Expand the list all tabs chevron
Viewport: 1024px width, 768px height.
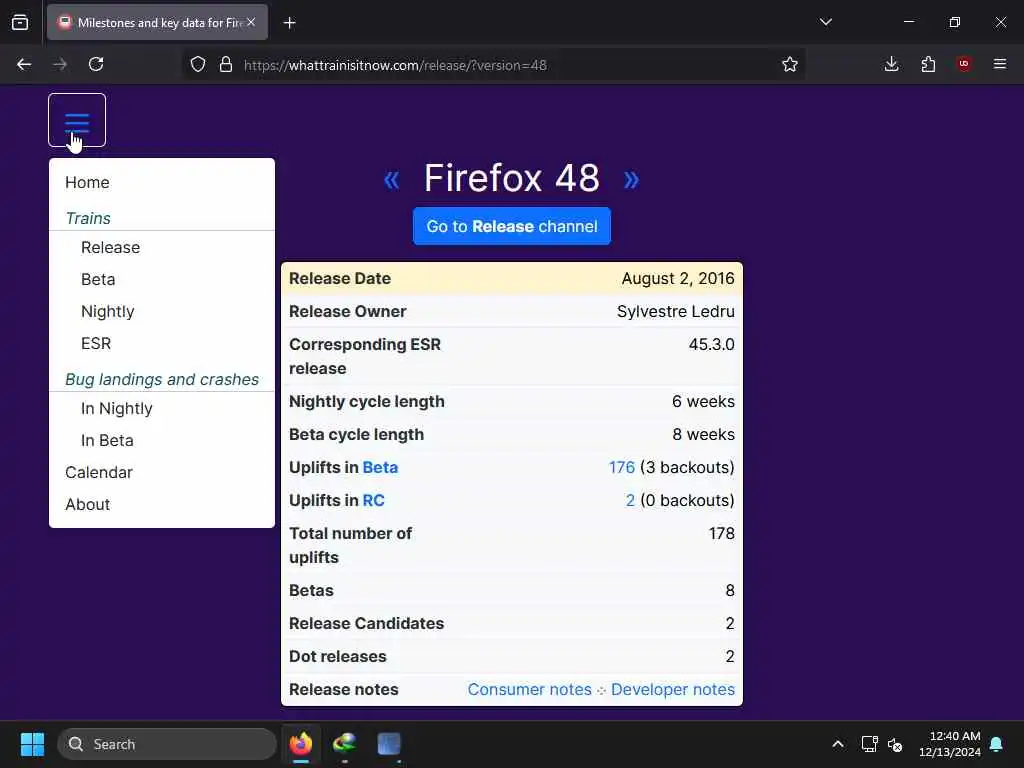[825, 22]
